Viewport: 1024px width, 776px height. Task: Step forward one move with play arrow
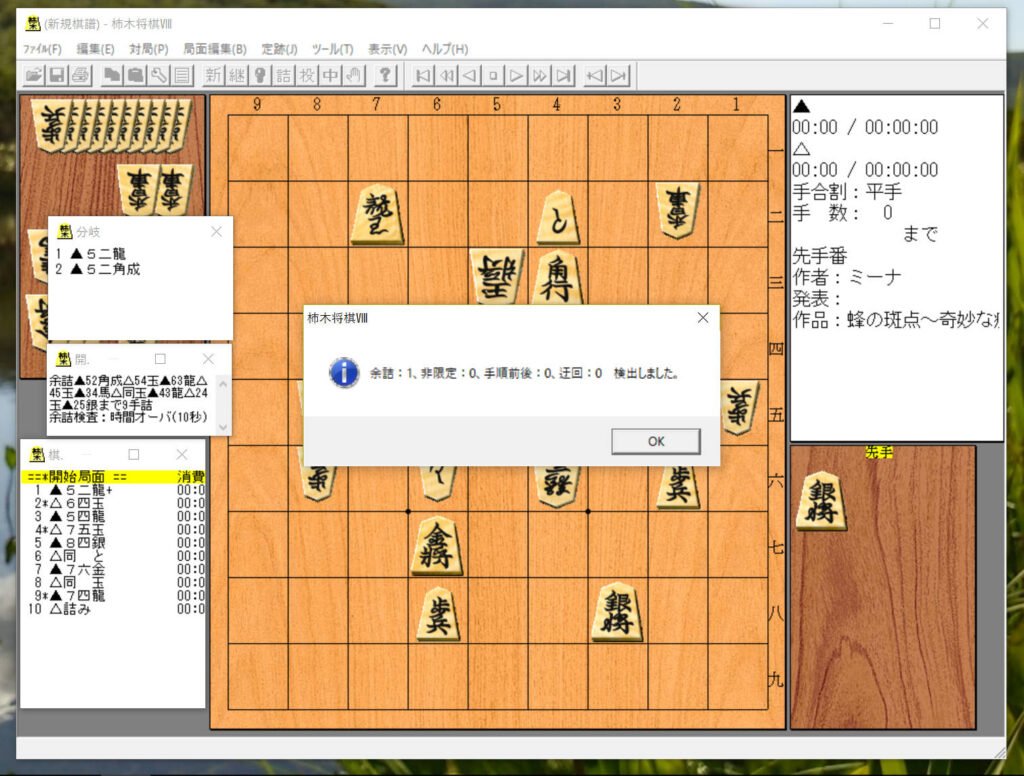(516, 75)
